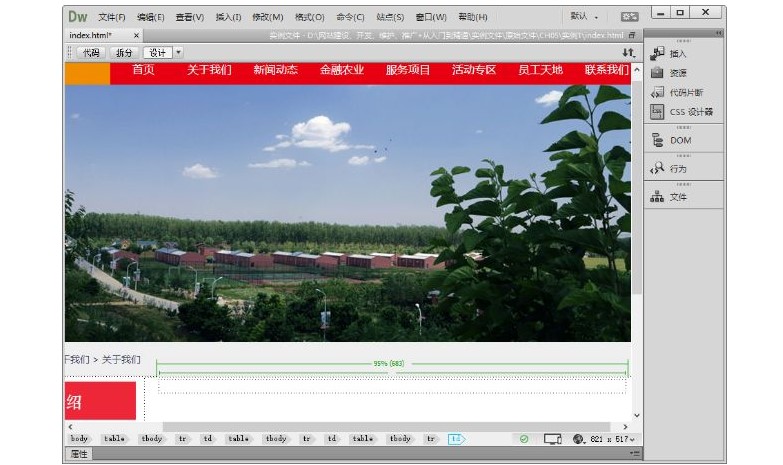The height and width of the screenshot is (465, 783).
Task: Open the 文件(F) menu
Action: tap(112, 17)
